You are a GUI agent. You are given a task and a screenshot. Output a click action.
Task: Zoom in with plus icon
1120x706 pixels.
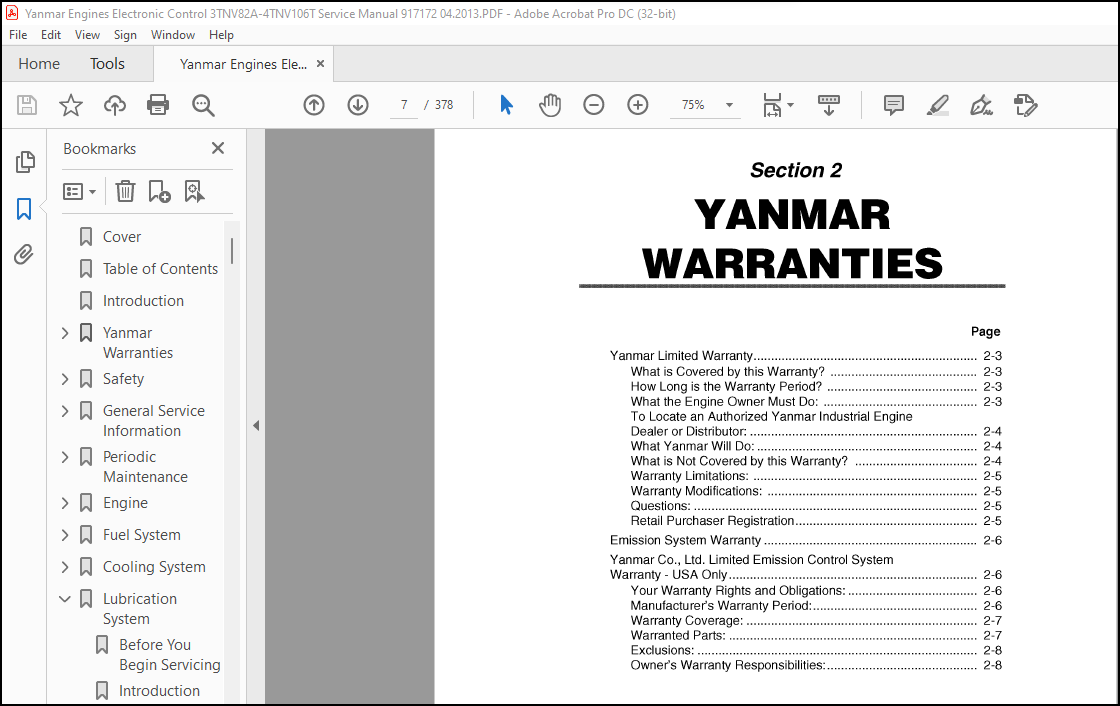click(638, 105)
